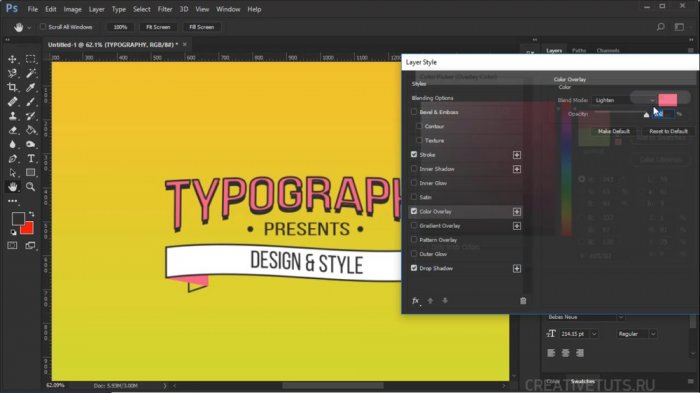Enable the Satin checkbox
Viewport: 700px width, 393px height.
(x=414, y=197)
